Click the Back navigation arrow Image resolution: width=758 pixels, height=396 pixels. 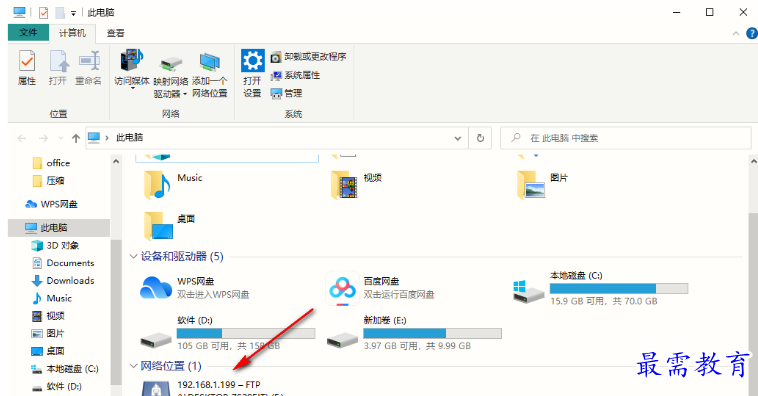[22, 138]
